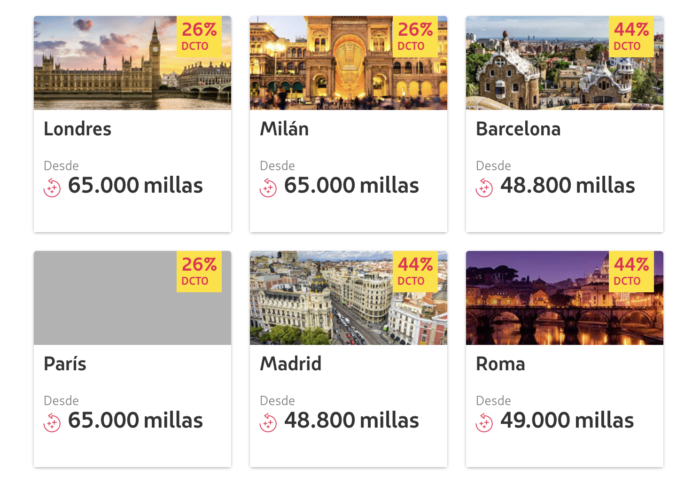
Task: Open the Roma bridge night photo
Action: [565, 298]
